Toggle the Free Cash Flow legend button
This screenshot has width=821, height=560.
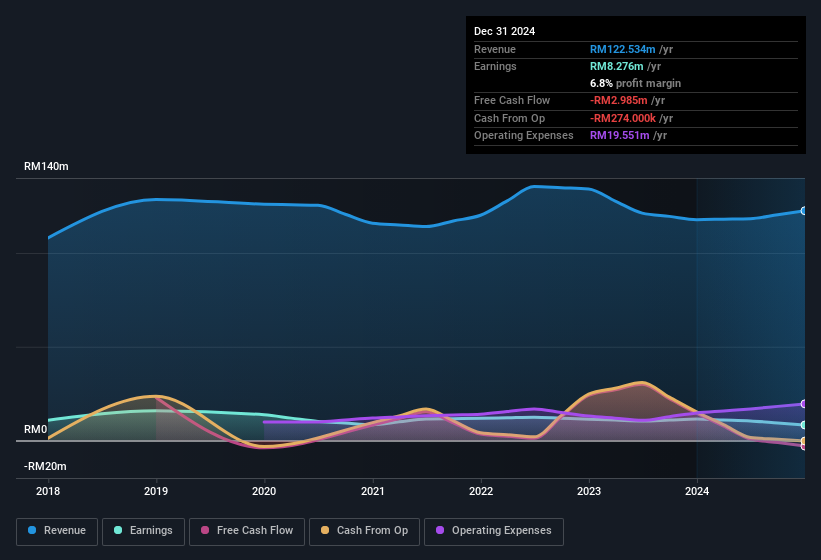point(247,531)
